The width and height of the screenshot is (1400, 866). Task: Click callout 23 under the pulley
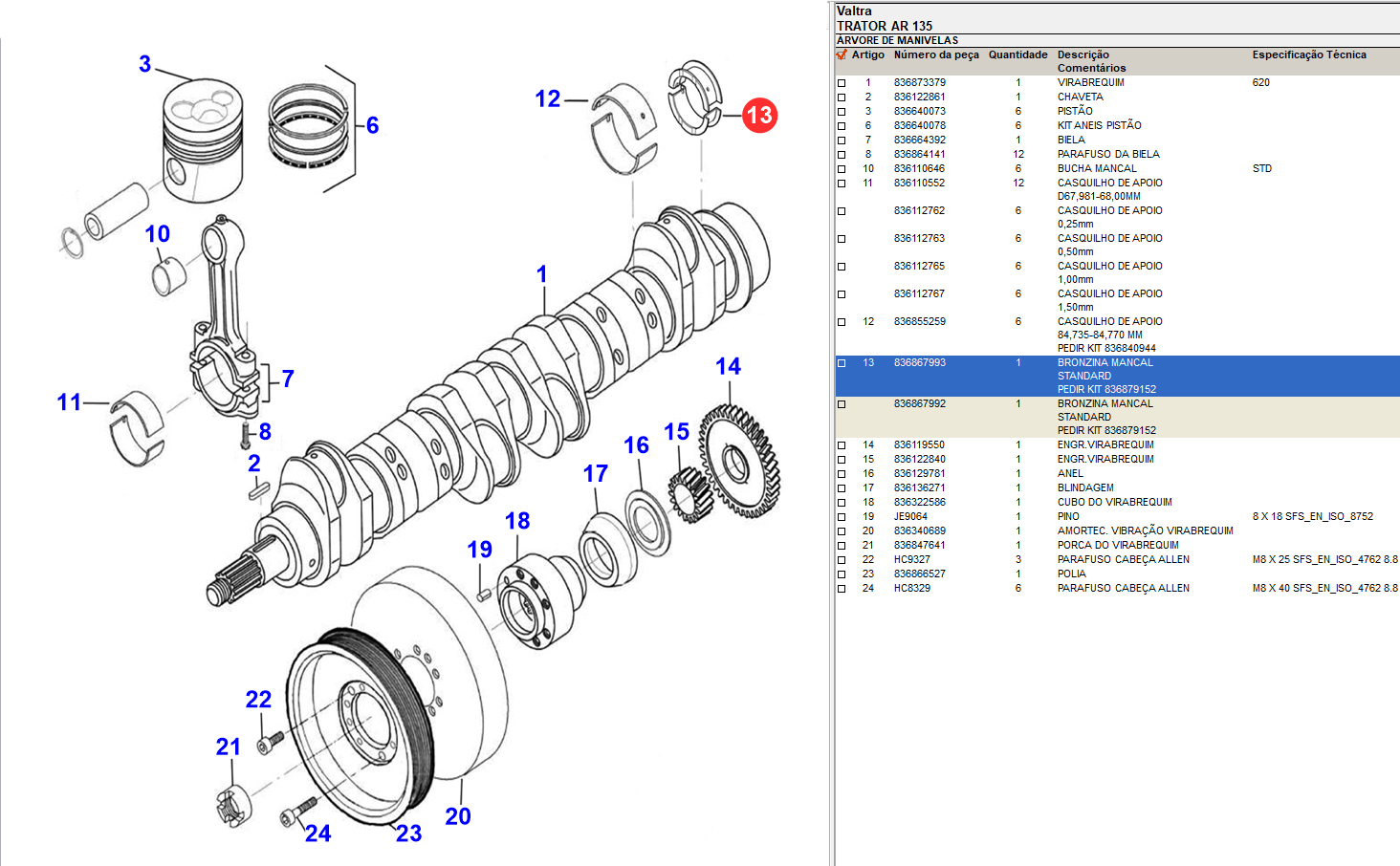[409, 834]
